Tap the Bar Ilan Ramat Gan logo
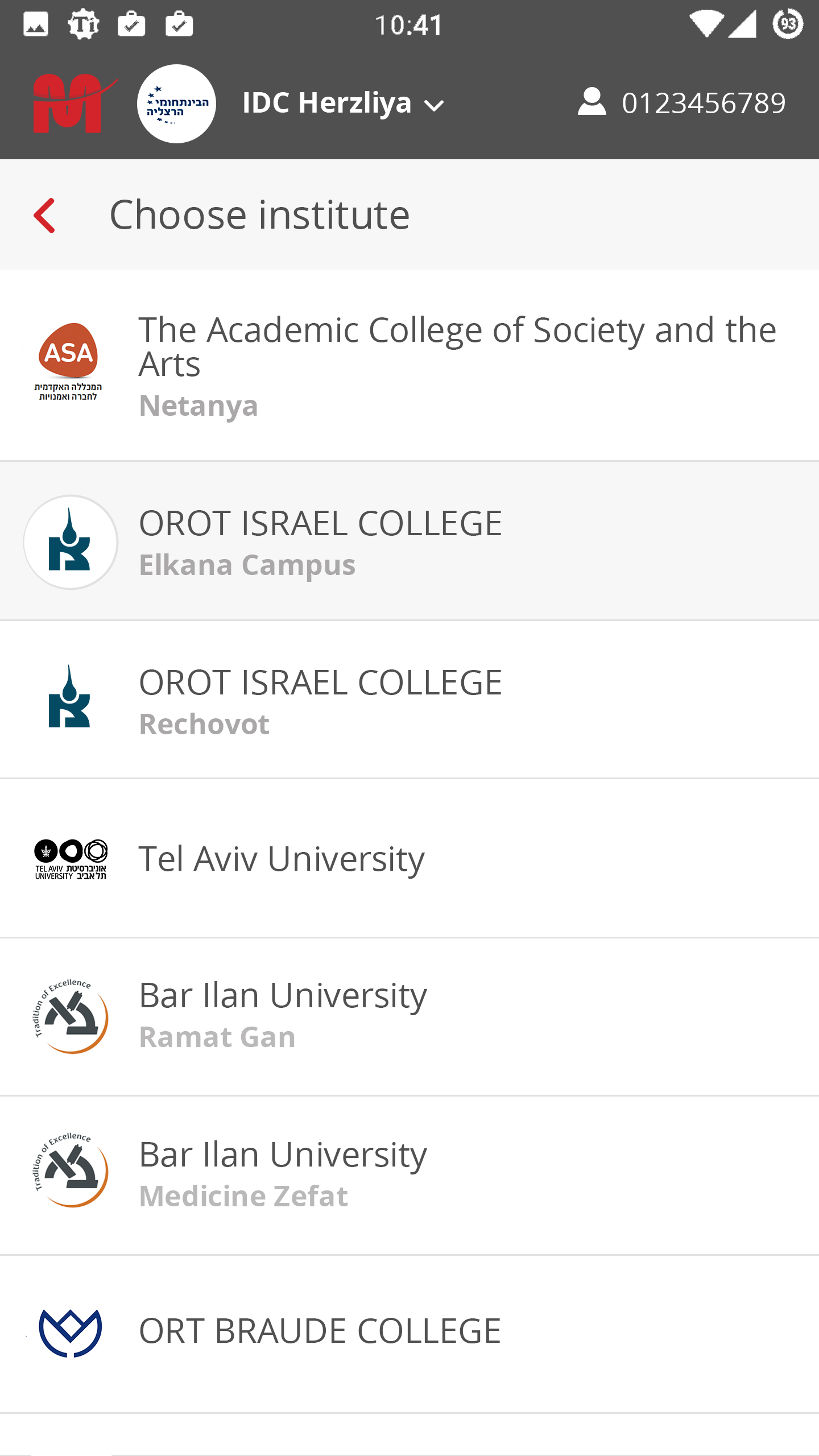 [71, 1017]
